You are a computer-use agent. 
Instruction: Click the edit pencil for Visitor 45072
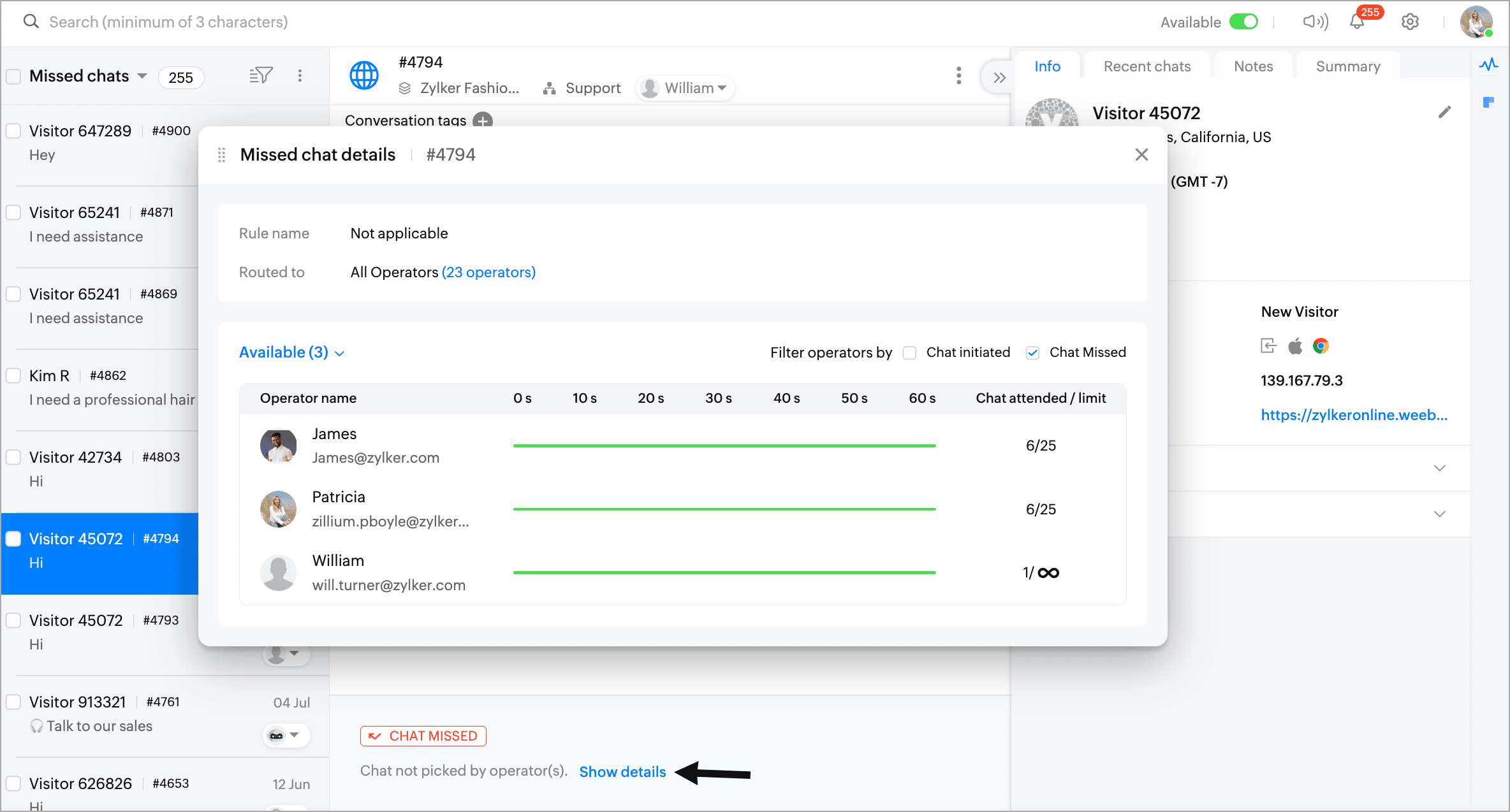click(1444, 113)
